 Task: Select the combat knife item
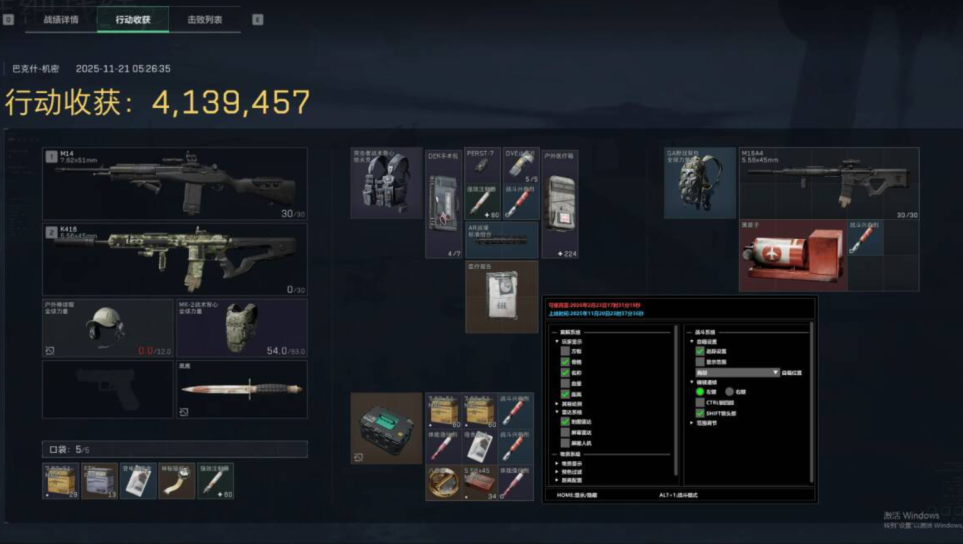[x=241, y=390]
